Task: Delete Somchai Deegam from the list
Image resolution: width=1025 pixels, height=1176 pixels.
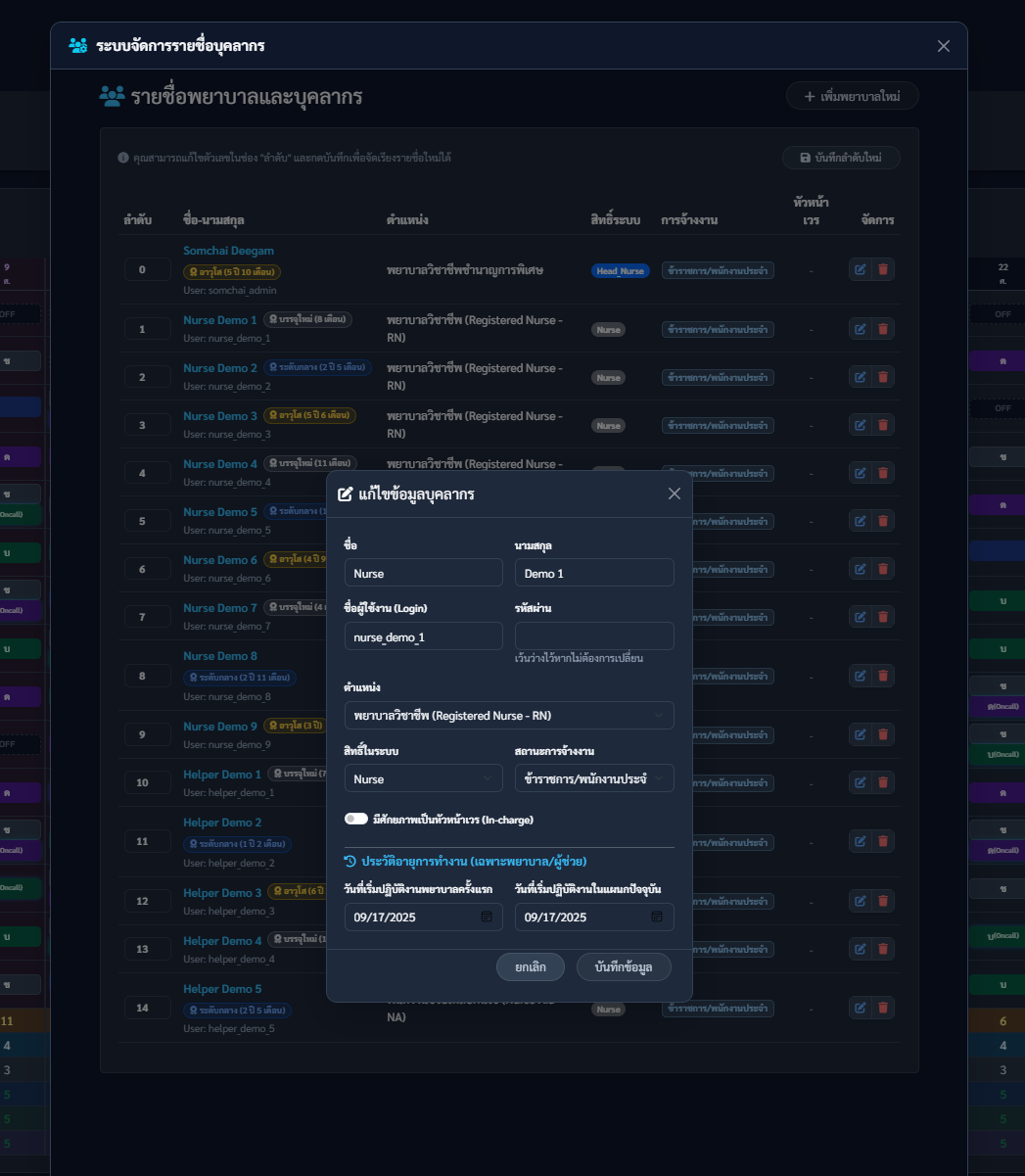Action: [883, 269]
